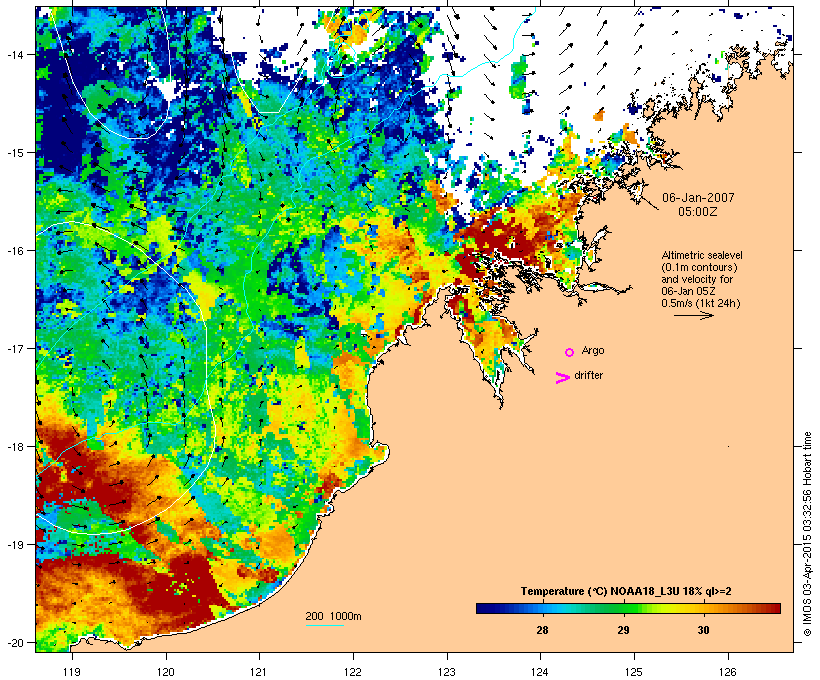This screenshot has width=820, height=680.
Task: Click the '200 1000m' depth label
Action: (333, 616)
